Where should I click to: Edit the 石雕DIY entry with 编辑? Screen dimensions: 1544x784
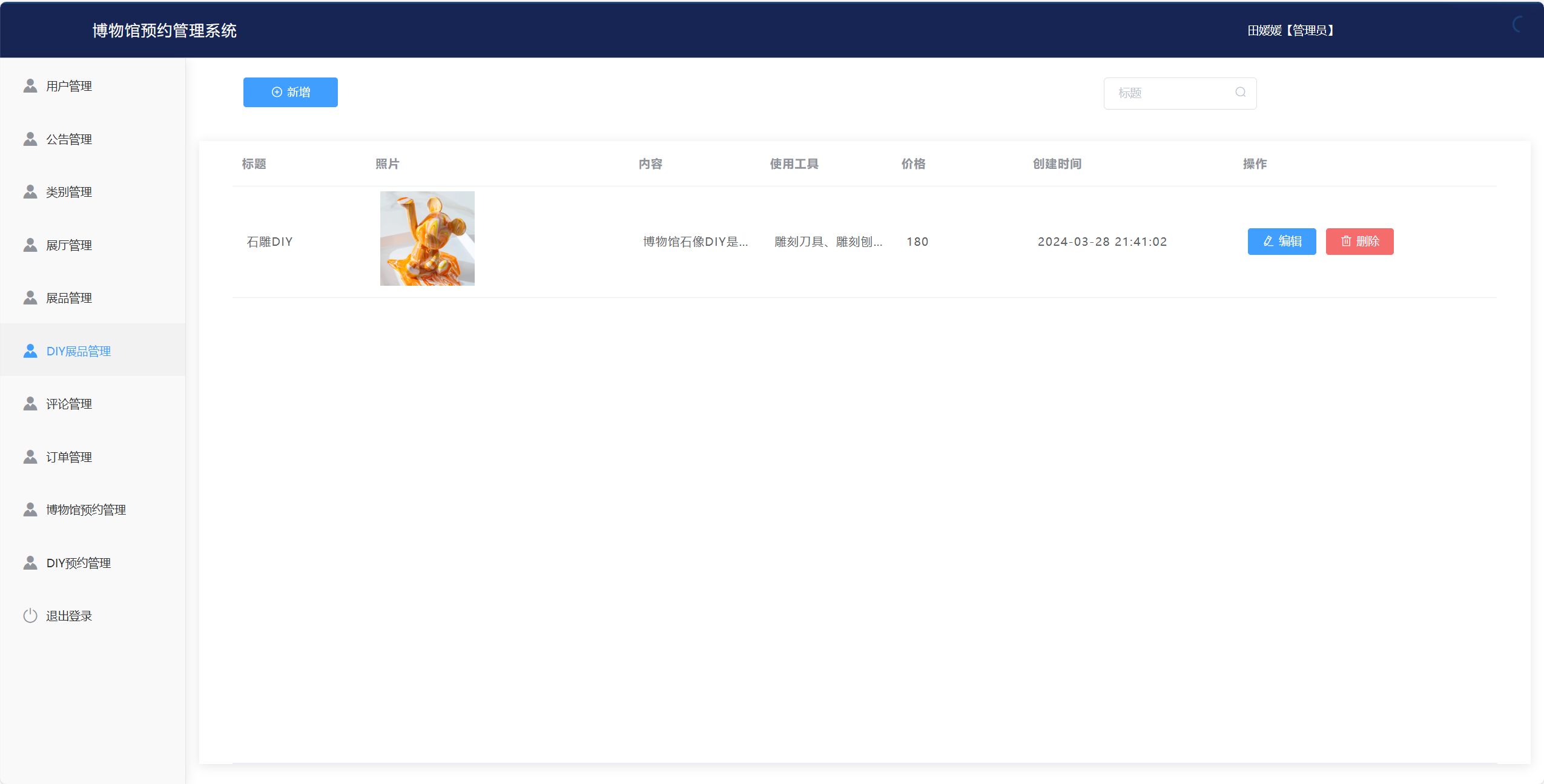tap(1281, 242)
